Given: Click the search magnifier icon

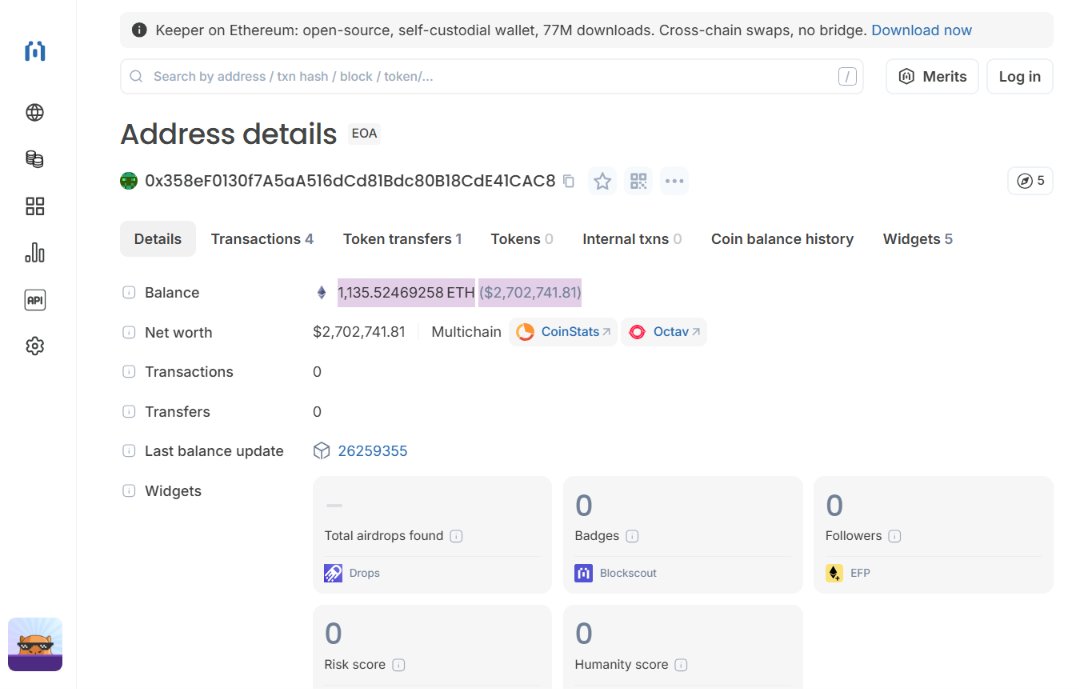Looking at the screenshot, I should coord(136,76).
